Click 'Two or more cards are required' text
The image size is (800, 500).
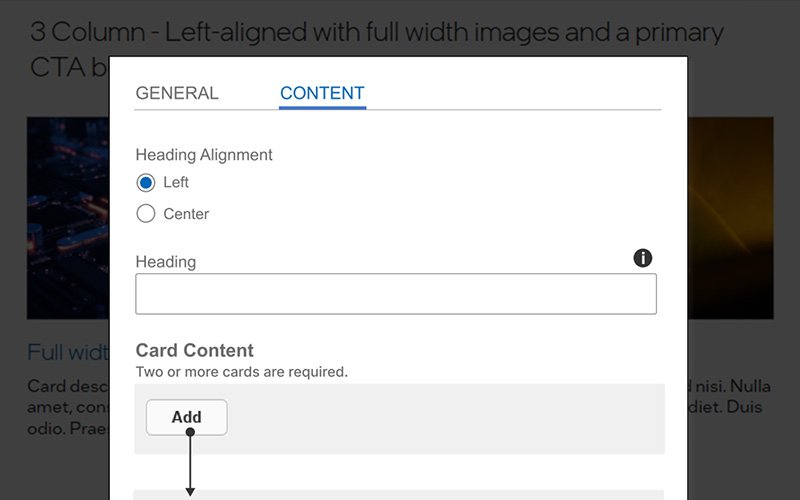coord(241,372)
